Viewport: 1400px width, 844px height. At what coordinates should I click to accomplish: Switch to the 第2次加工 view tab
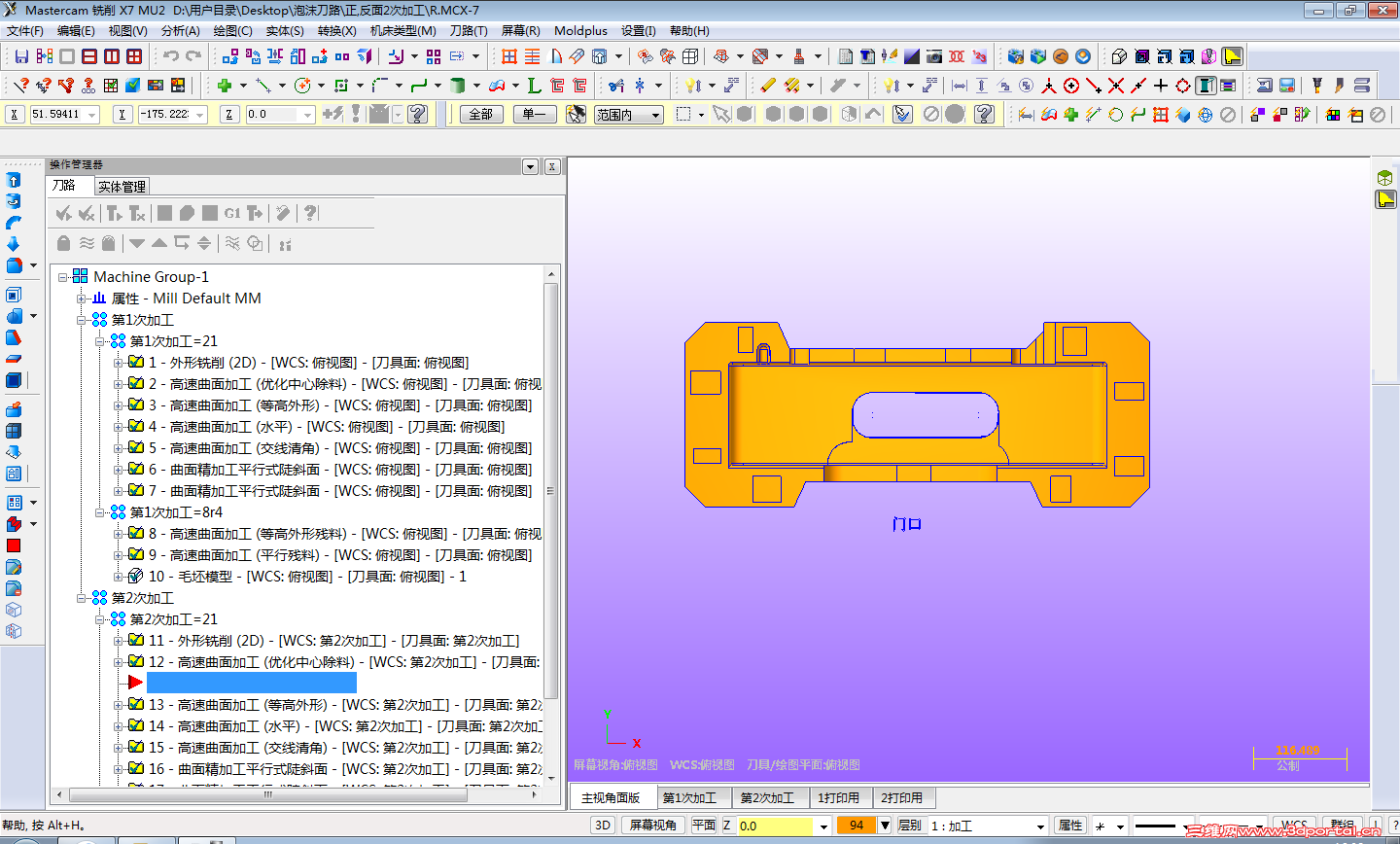767,797
